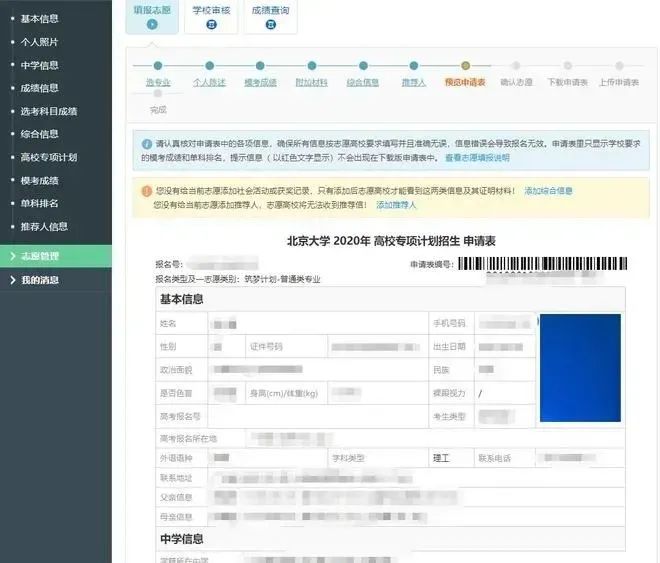Select the 预览申请表 step label

[465, 82]
